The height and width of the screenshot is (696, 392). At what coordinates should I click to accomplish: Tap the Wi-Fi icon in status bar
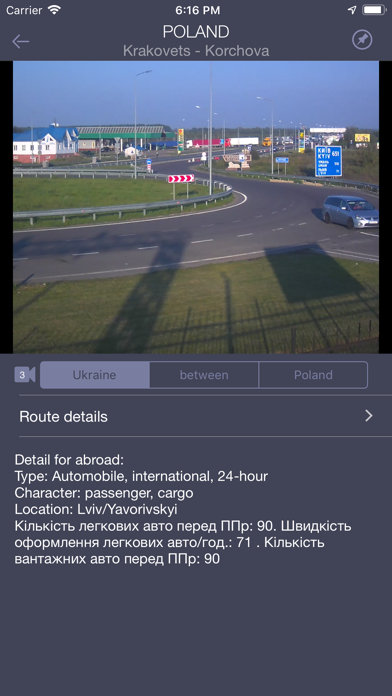tap(54, 10)
